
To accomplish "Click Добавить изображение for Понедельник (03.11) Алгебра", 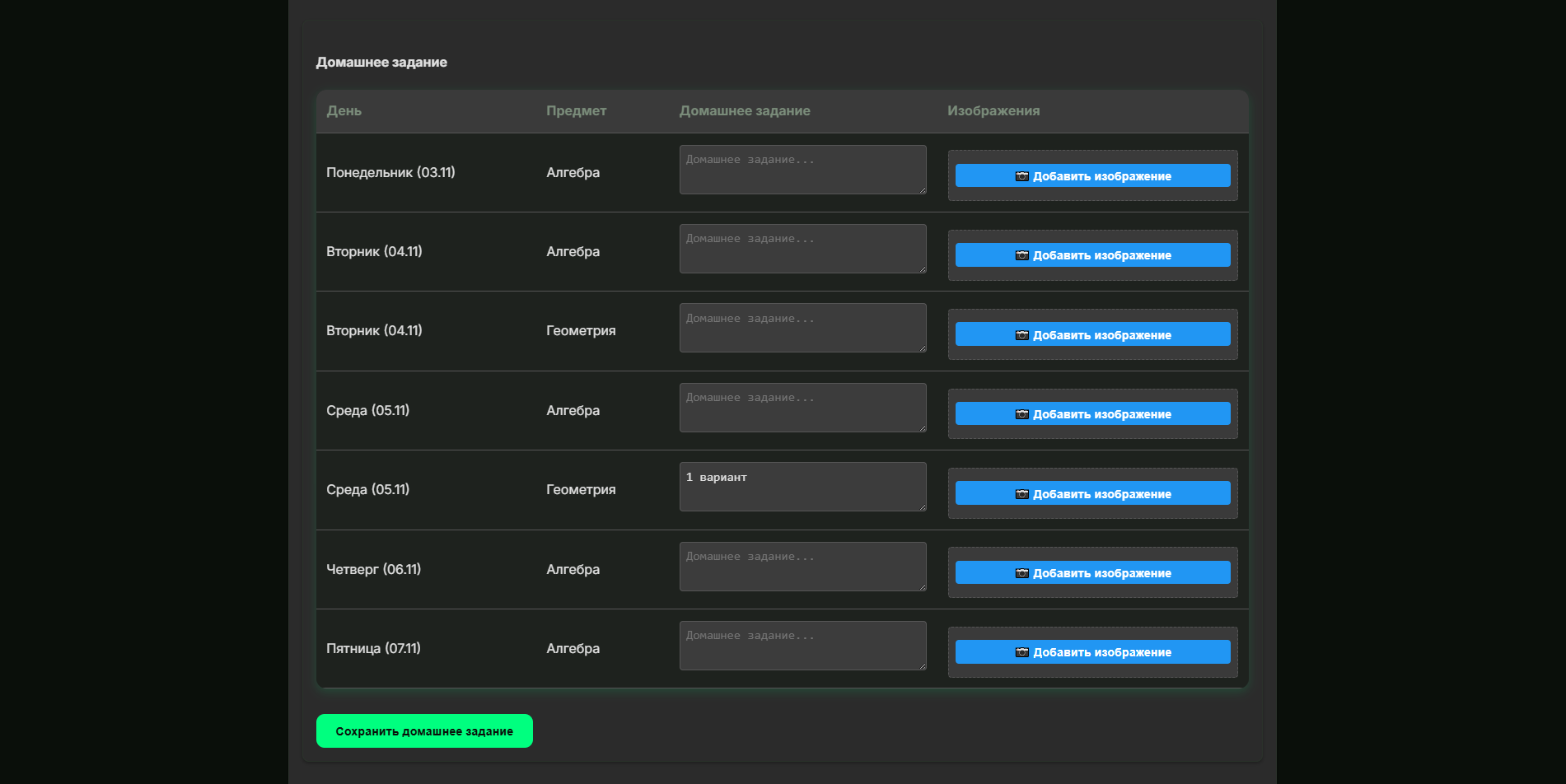I will coord(1092,175).
